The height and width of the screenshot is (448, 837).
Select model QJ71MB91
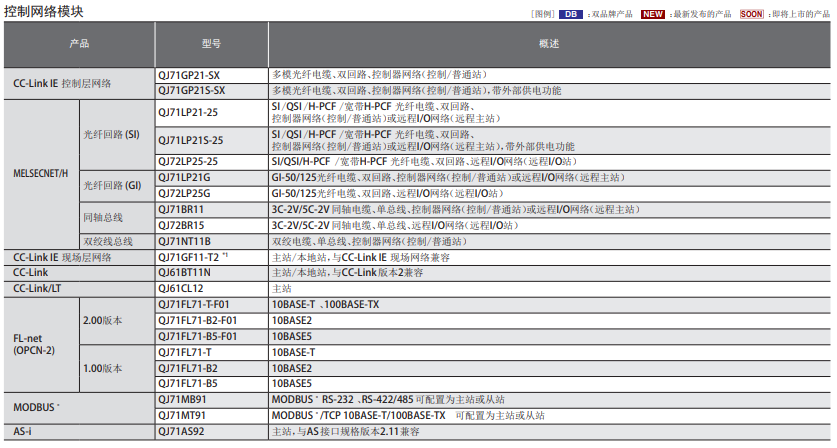pos(182,399)
